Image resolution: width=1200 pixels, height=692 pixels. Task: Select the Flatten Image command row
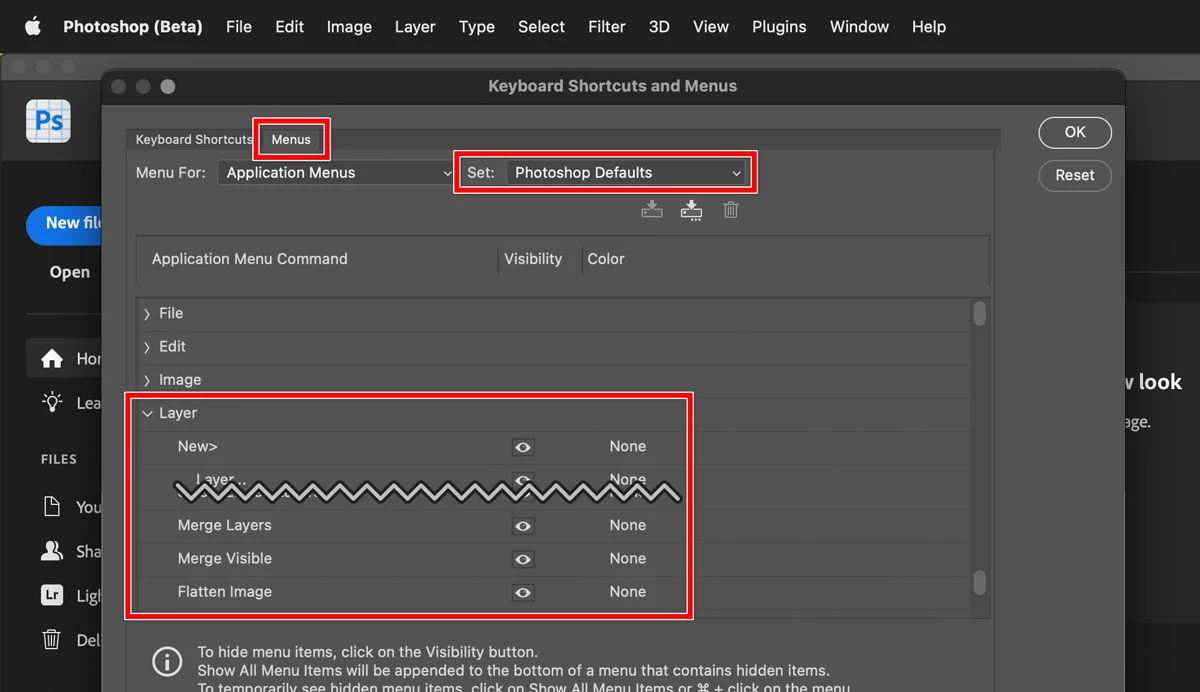554,592
